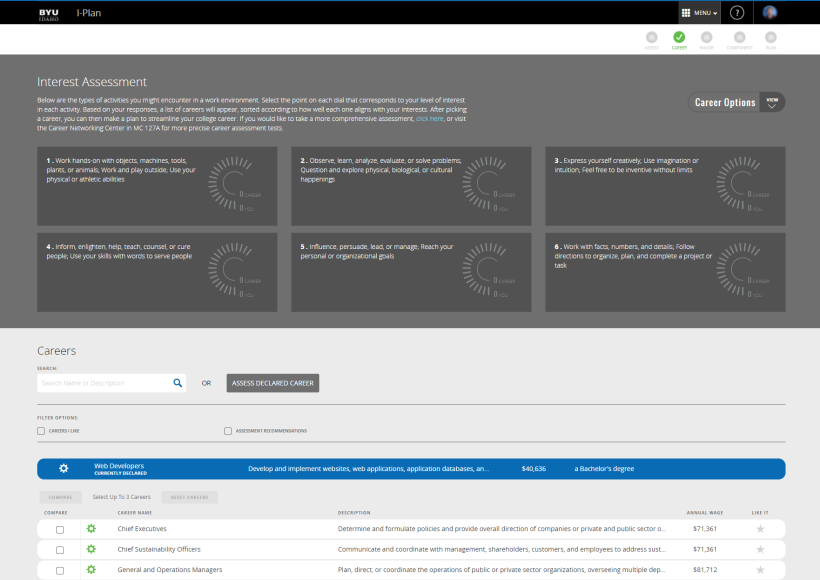Click gear icon beside Chief Sustainability Officers
The width and height of the screenshot is (820, 580).
point(91,549)
